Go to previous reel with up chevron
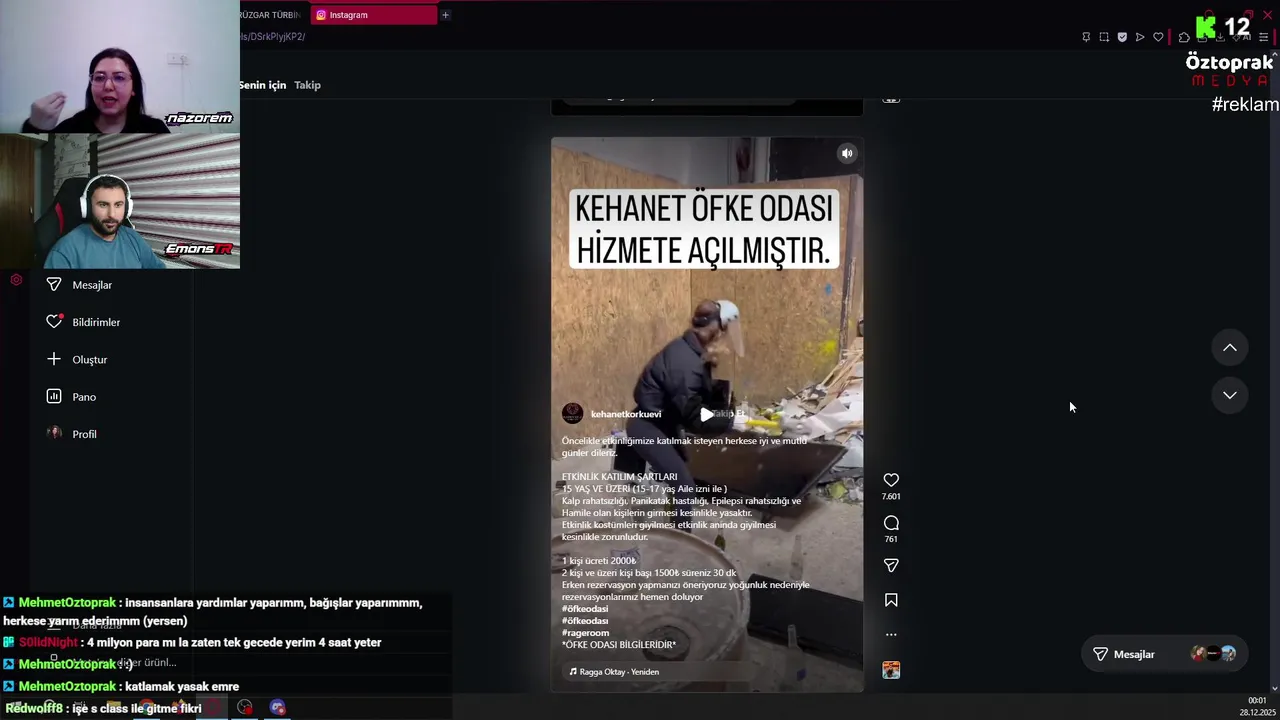The image size is (1280, 720). click(1230, 348)
